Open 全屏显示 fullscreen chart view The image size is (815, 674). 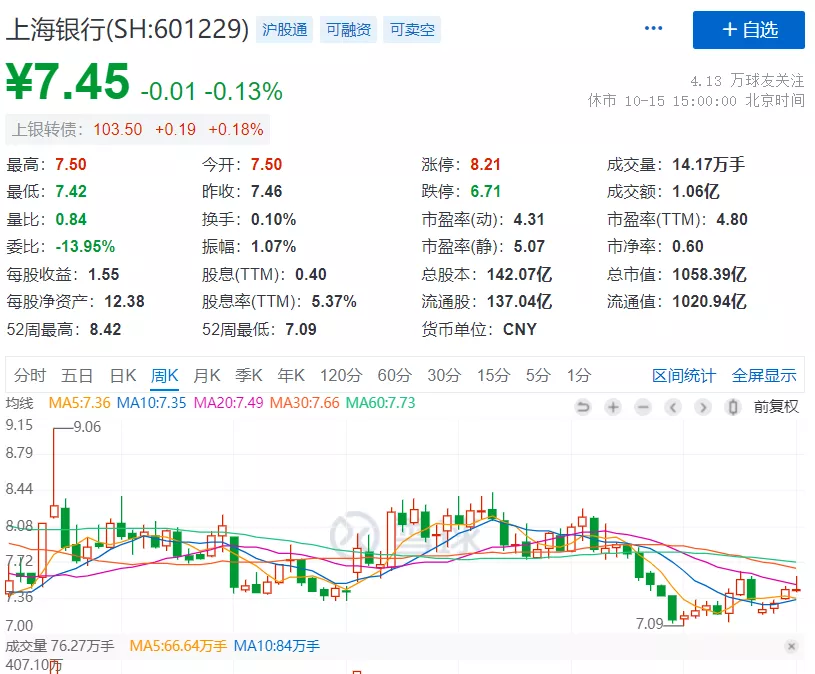764,375
